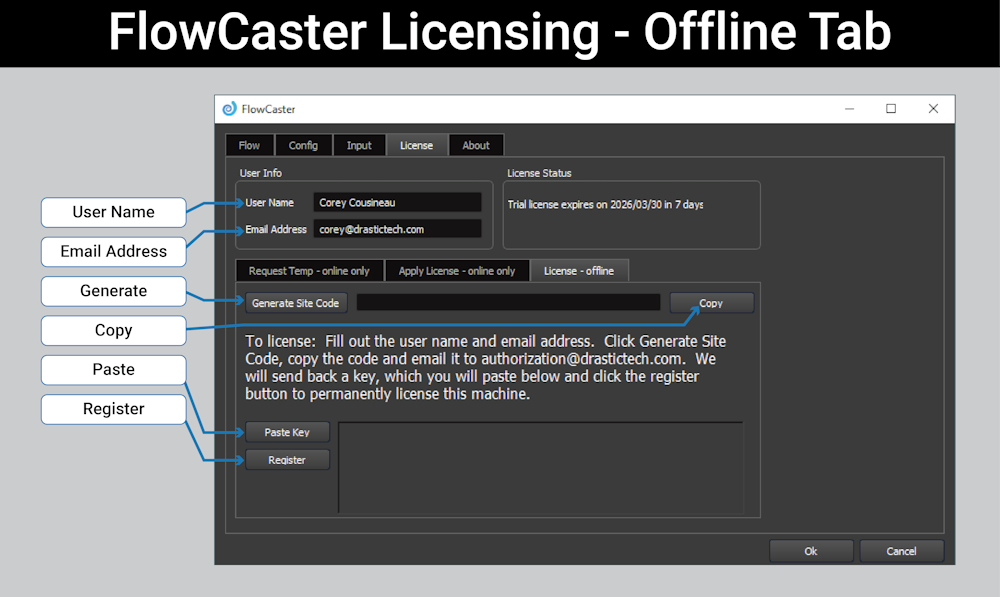Image resolution: width=1000 pixels, height=597 pixels.
Task: Click inside the large license key text area
Action: point(540,467)
